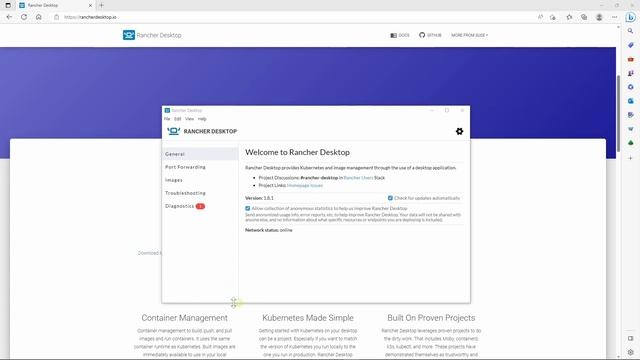Select Diagnostics in the sidebar
640x360 pixels.
(x=200, y=206)
